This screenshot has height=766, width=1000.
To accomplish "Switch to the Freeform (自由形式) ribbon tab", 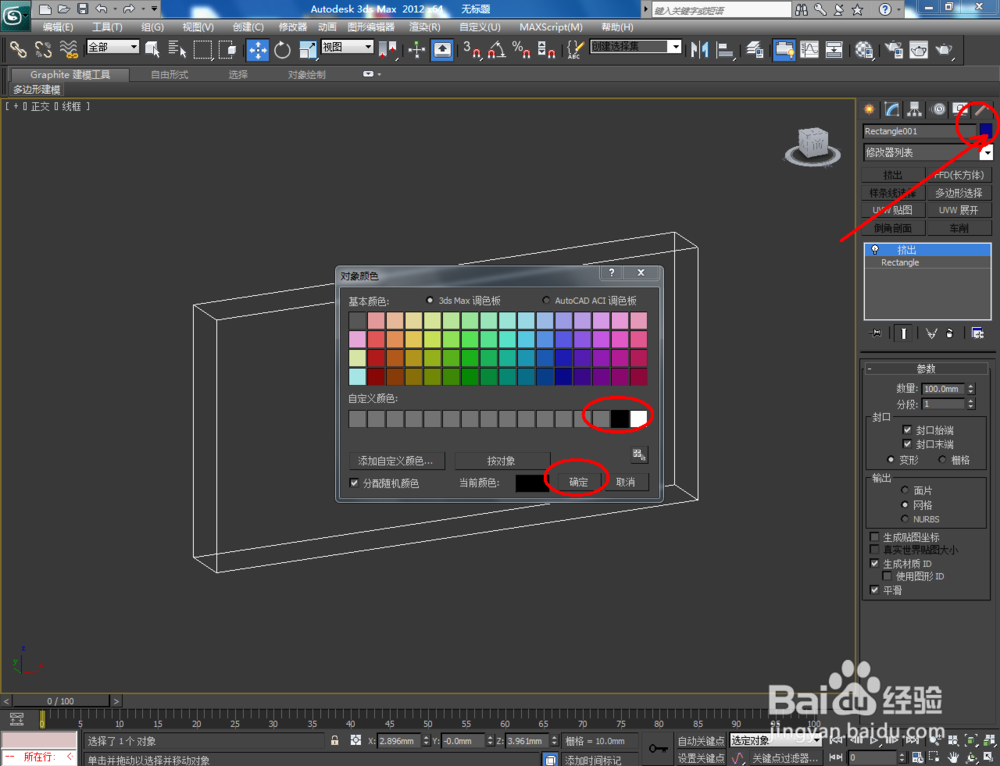I will coord(169,75).
